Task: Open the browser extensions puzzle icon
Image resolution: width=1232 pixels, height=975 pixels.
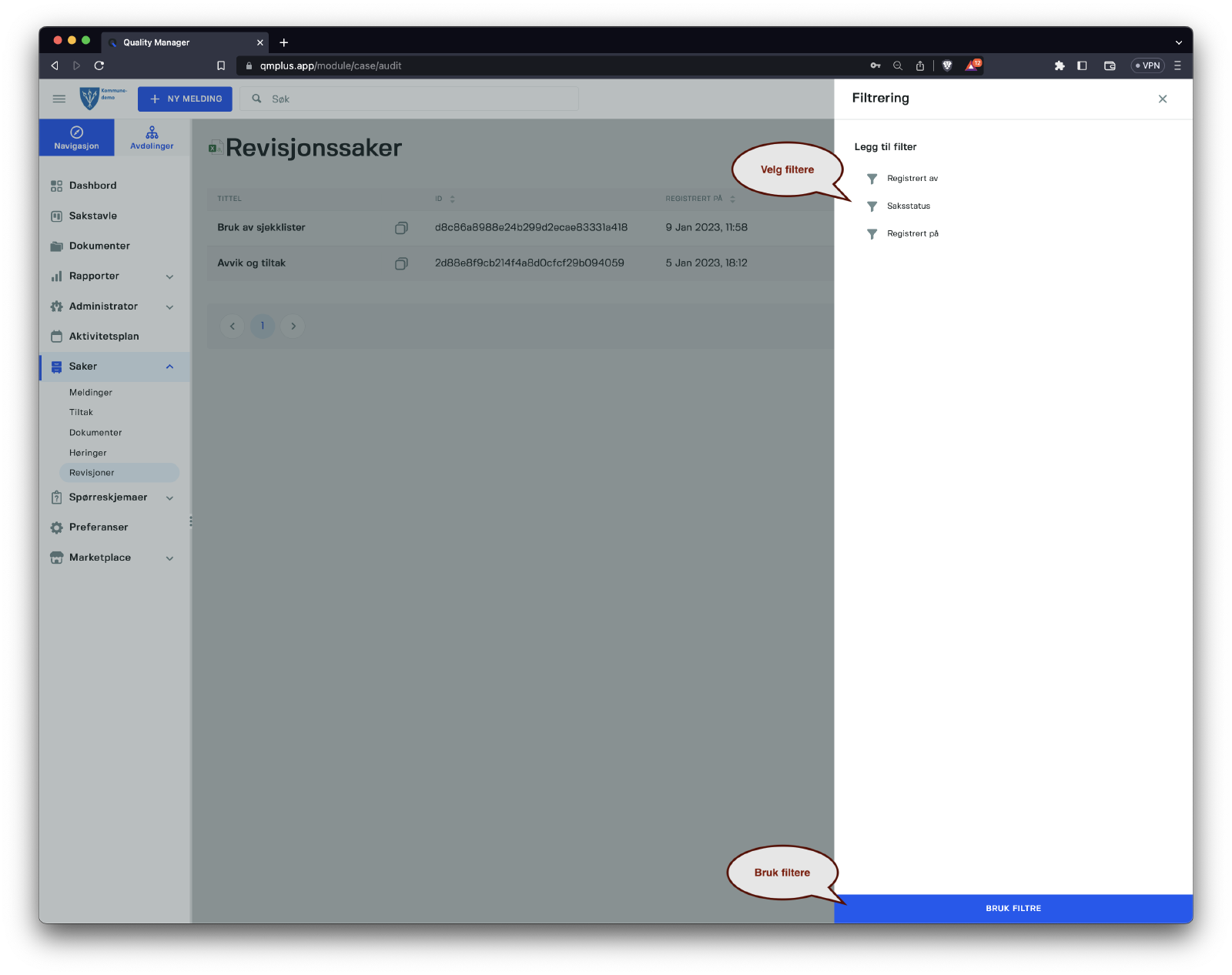Action: pos(1060,65)
